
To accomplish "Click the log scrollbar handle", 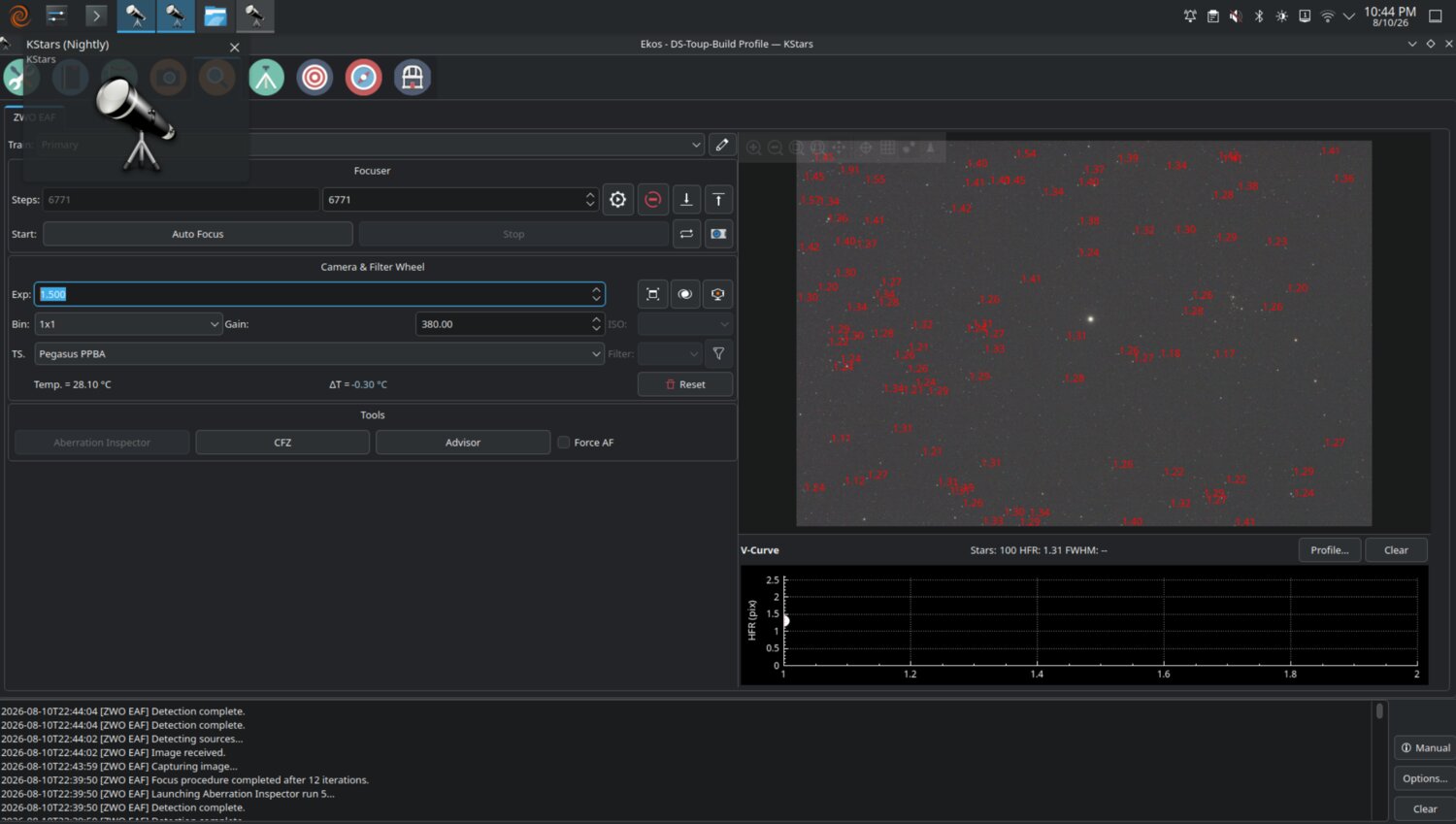I will coord(1379,711).
